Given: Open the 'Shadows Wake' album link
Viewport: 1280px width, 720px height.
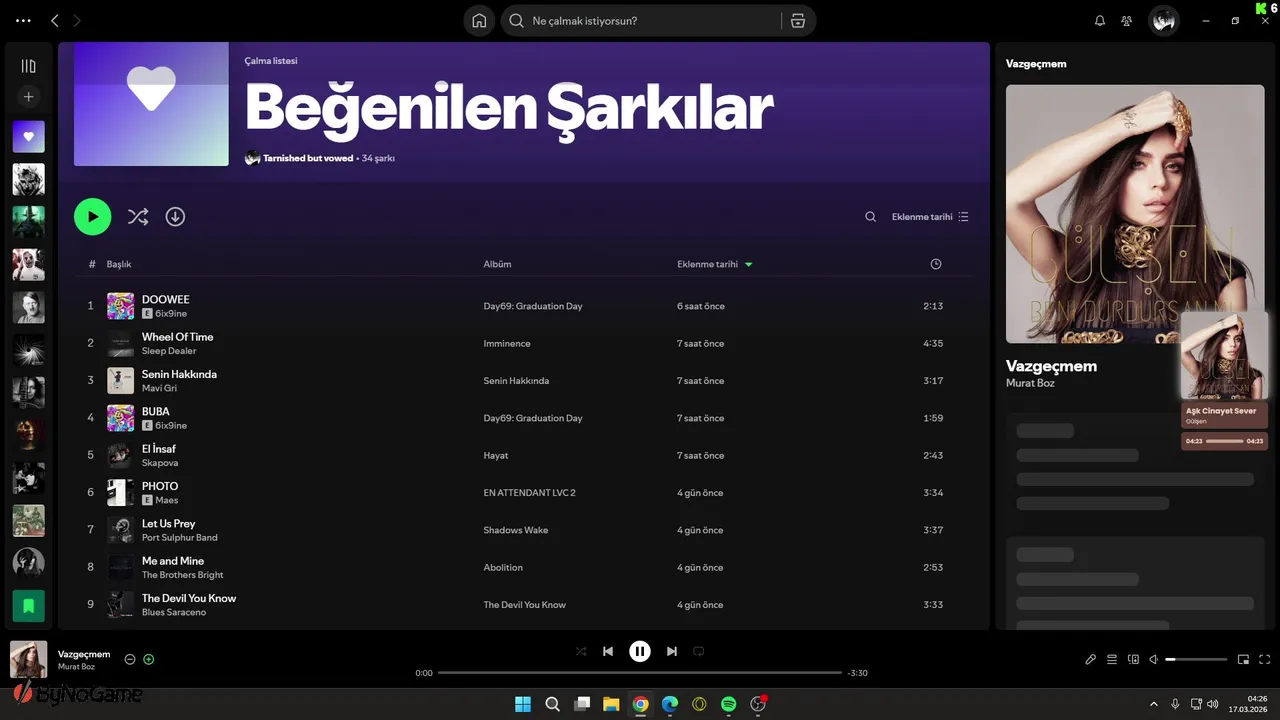Looking at the screenshot, I should [x=516, y=530].
